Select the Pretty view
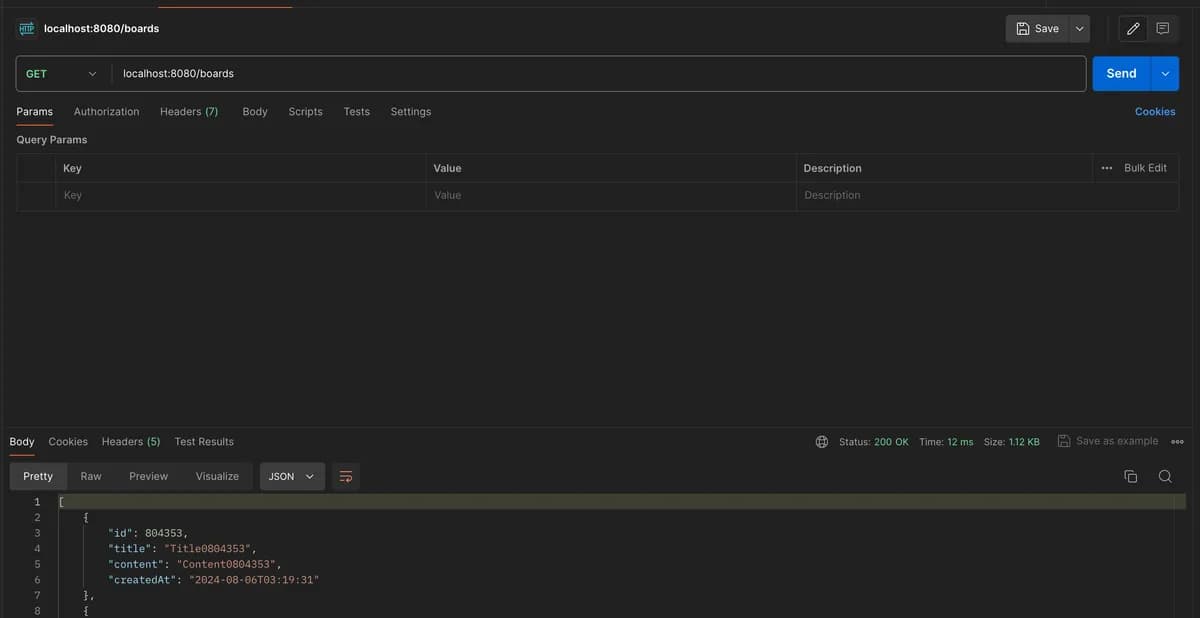 [x=38, y=476]
